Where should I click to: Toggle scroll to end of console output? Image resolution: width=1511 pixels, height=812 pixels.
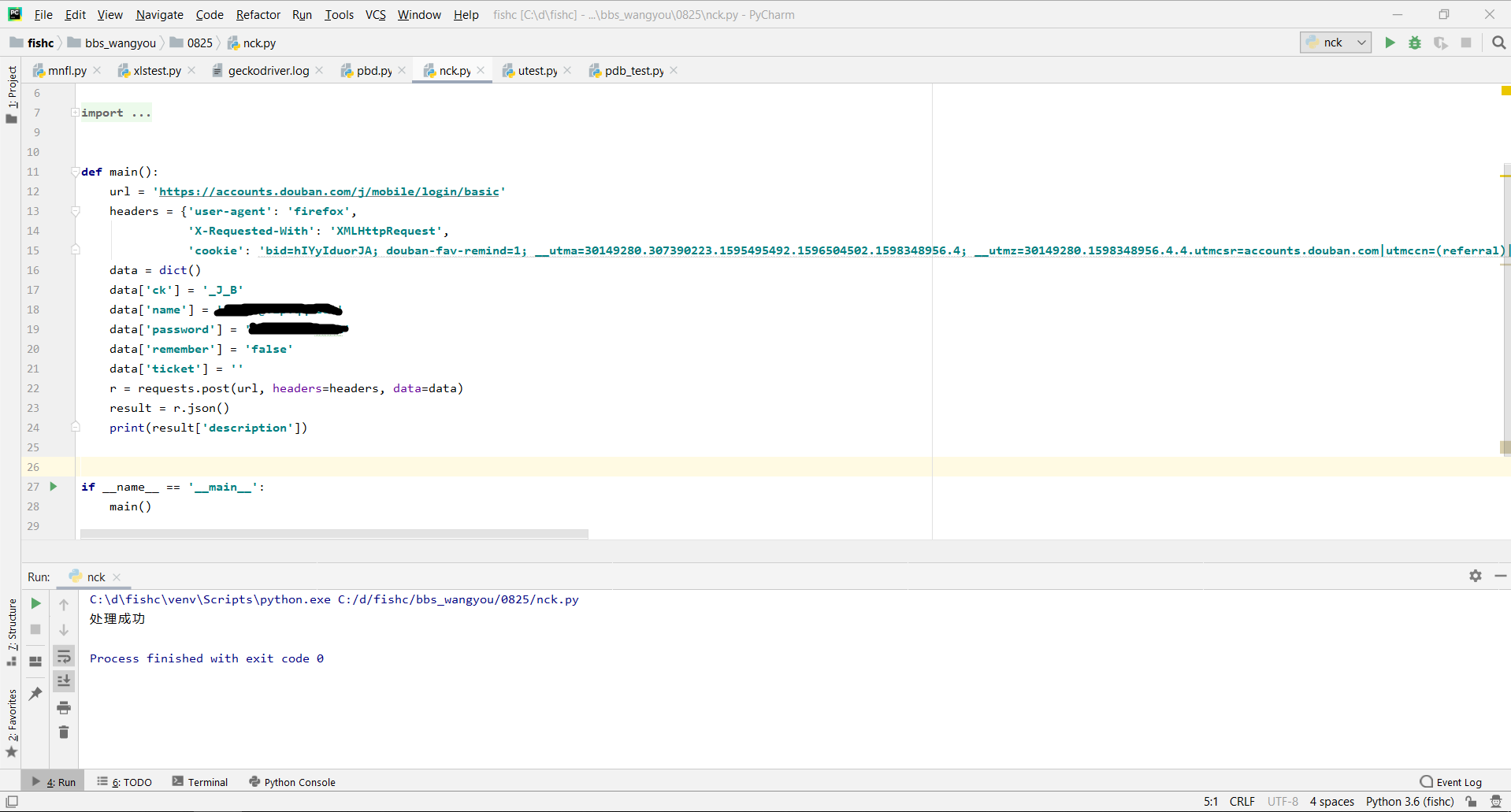pyautogui.click(x=64, y=680)
